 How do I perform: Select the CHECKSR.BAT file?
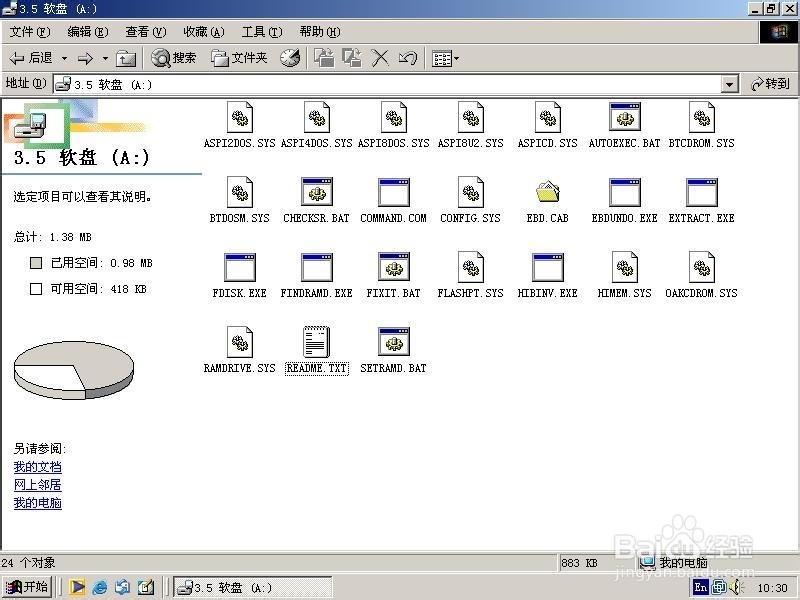[316, 192]
